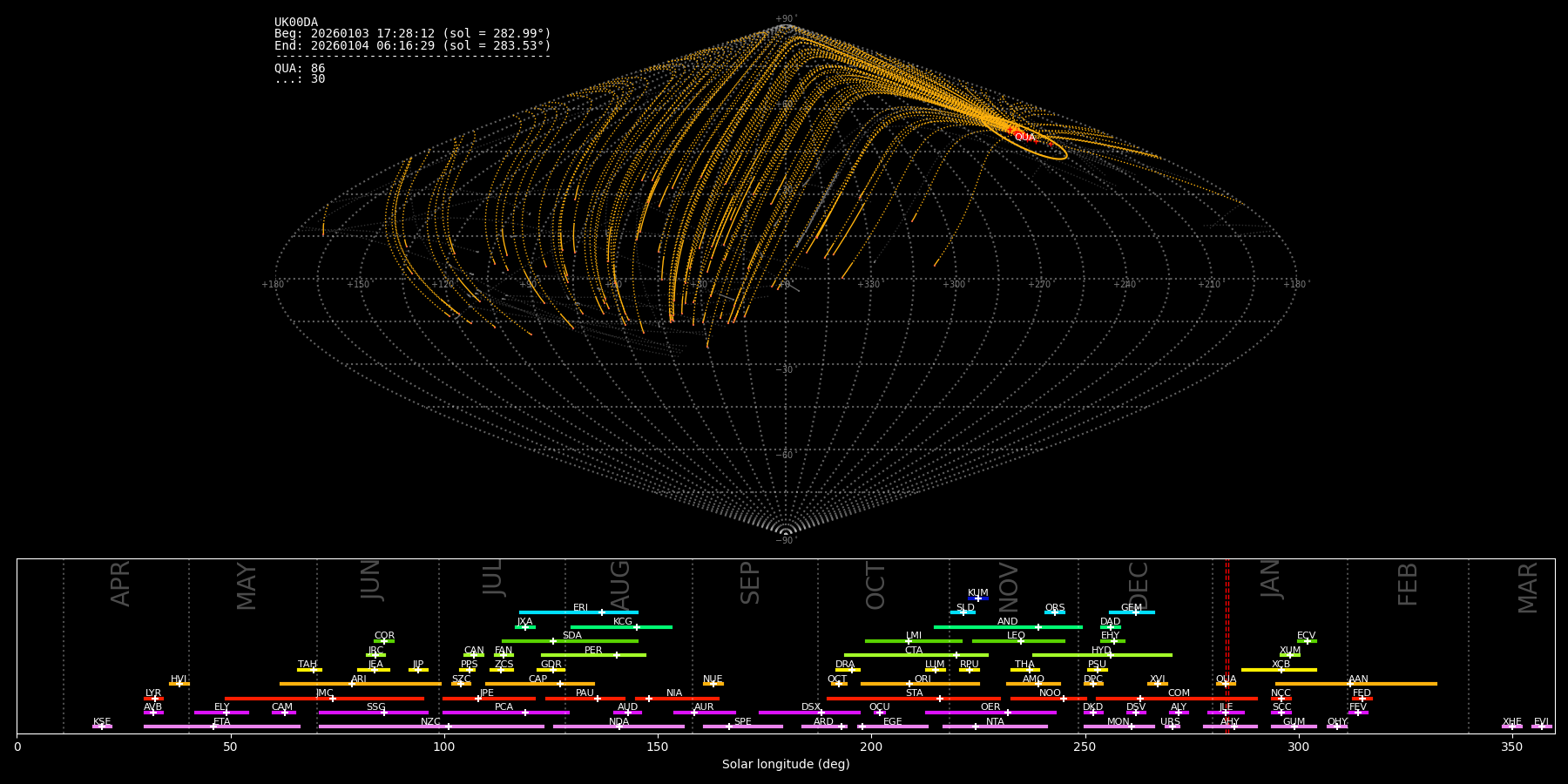
Task: Select the GEM Geminids shower bar
Action: 1132,612
